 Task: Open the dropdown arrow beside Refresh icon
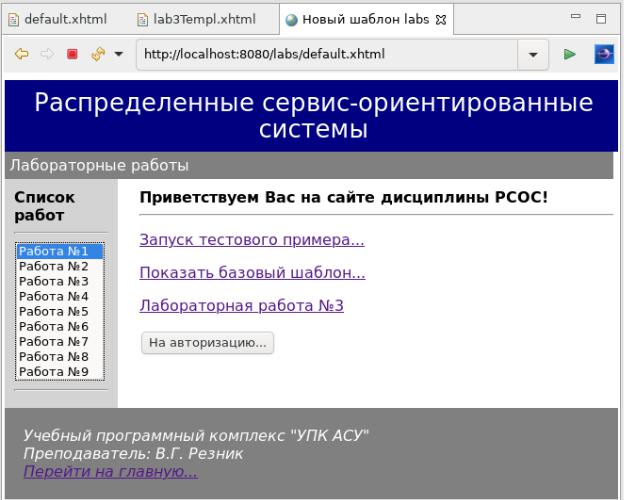pos(119,54)
